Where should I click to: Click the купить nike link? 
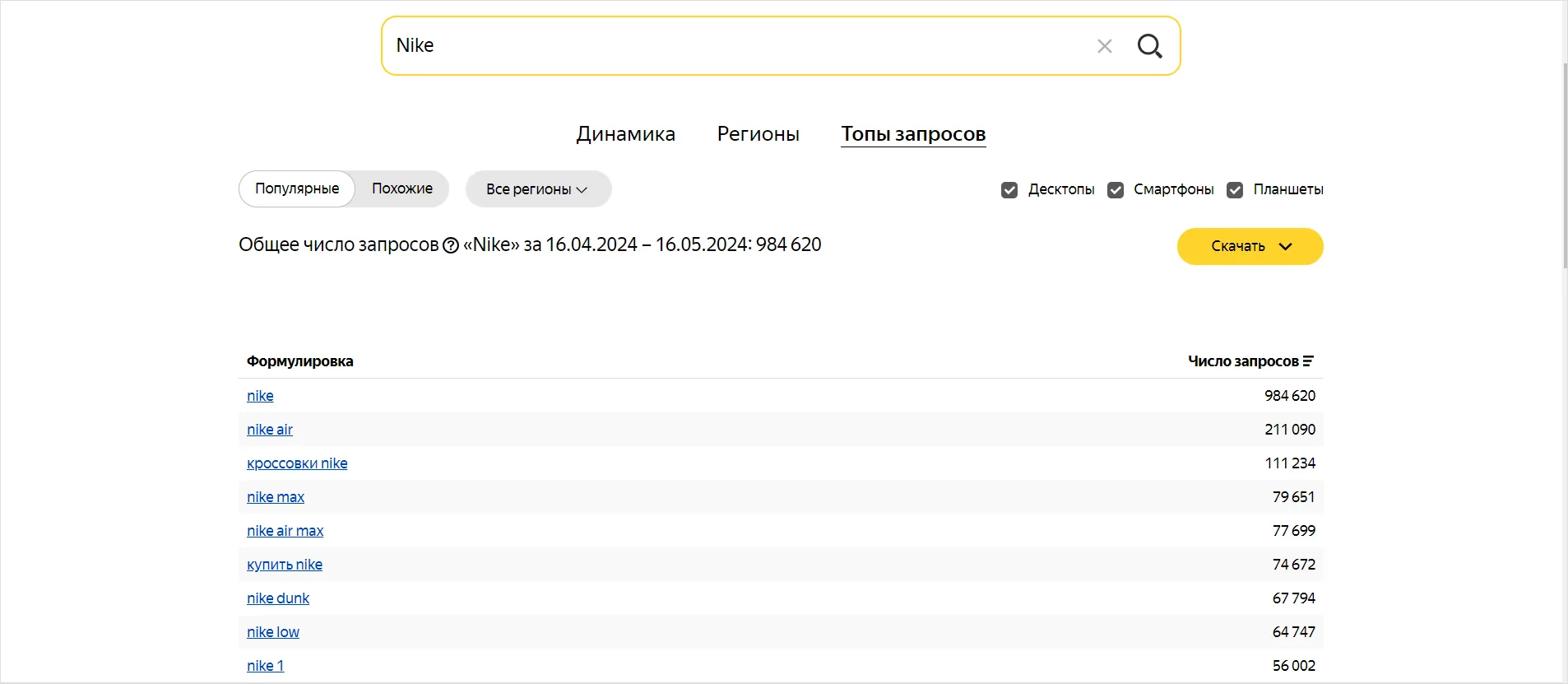pyautogui.click(x=285, y=565)
